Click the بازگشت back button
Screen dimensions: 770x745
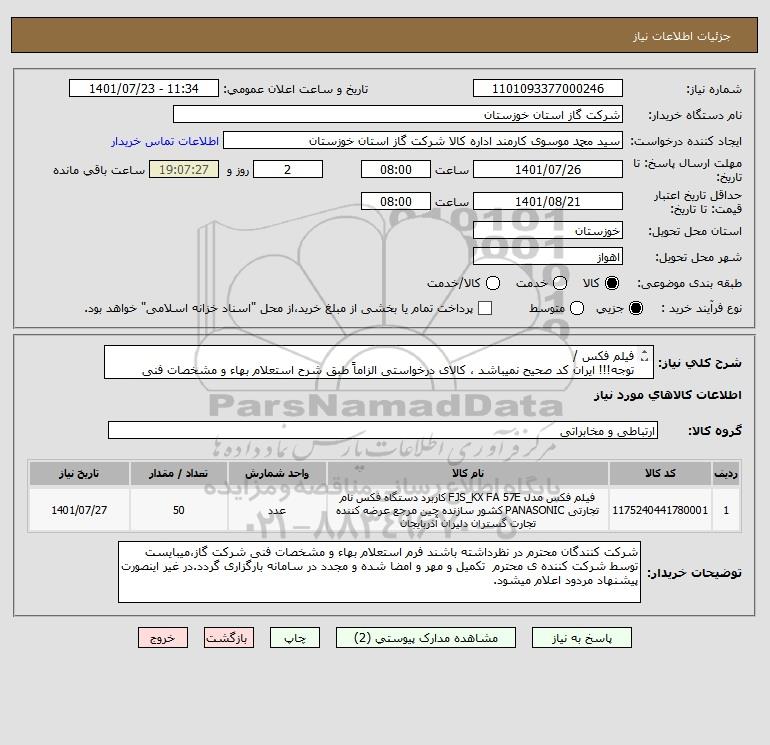pyautogui.click(x=229, y=638)
